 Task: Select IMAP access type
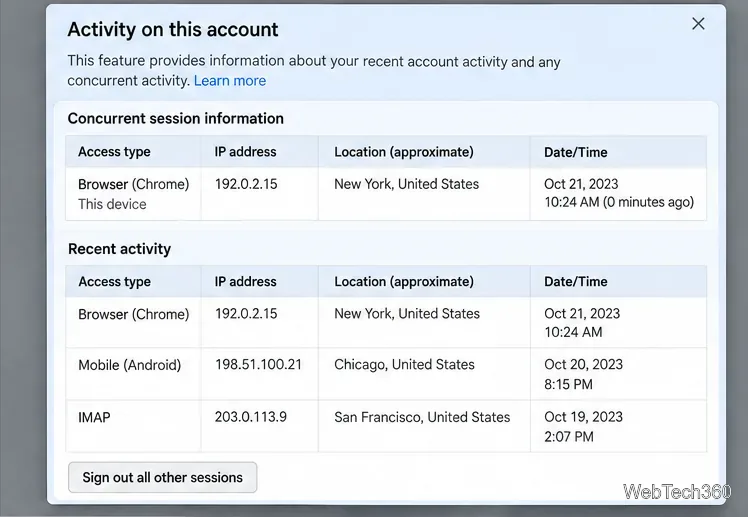tap(94, 417)
